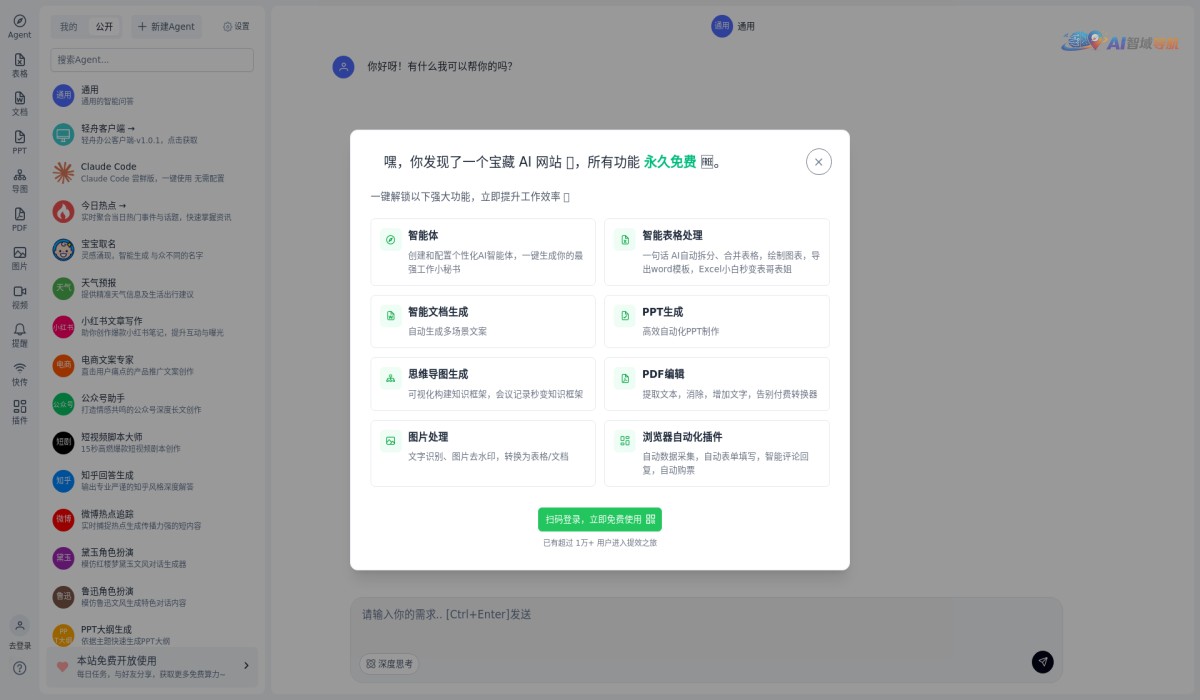Open the PPT tool from left rail
This screenshot has width=1200, height=700.
tap(19, 143)
